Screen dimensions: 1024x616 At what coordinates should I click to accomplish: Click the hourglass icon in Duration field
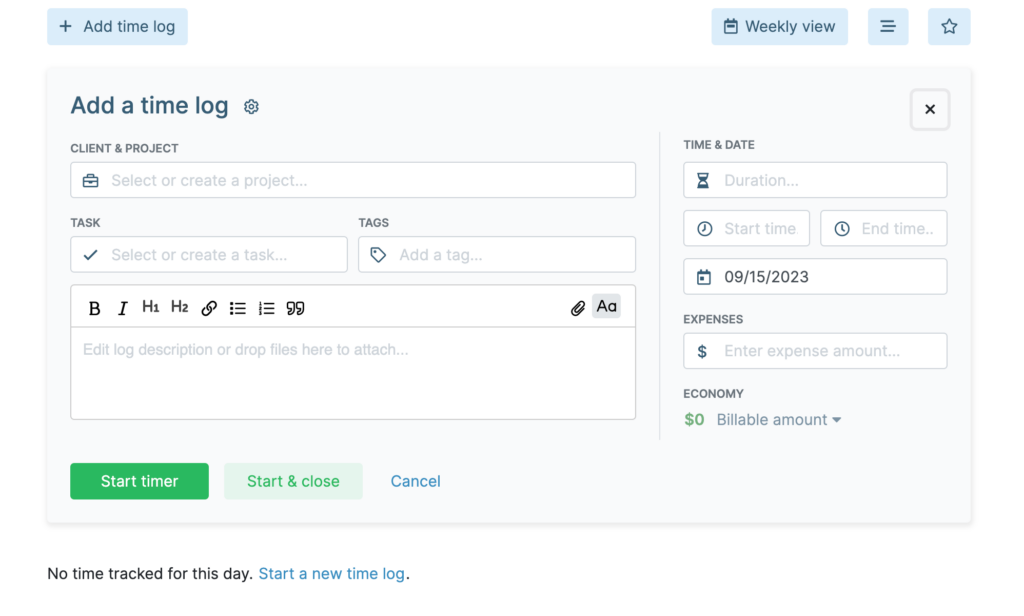(x=703, y=180)
